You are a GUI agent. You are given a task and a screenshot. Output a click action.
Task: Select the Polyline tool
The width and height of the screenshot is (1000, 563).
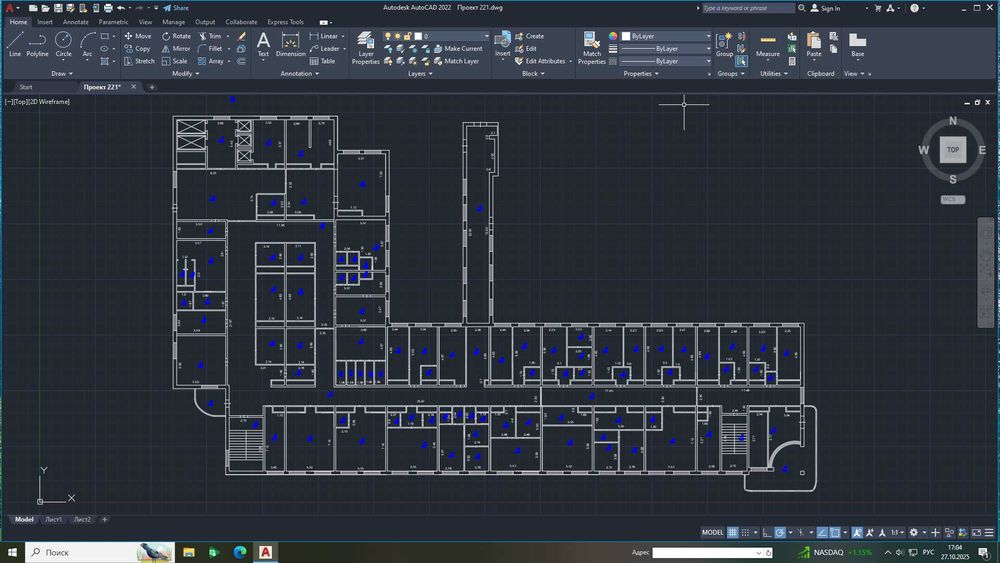pos(37,44)
